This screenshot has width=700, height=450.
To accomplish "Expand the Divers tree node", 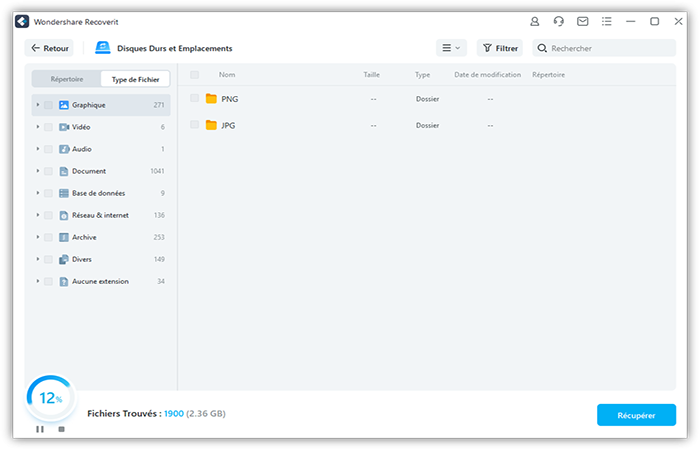I will point(38,259).
